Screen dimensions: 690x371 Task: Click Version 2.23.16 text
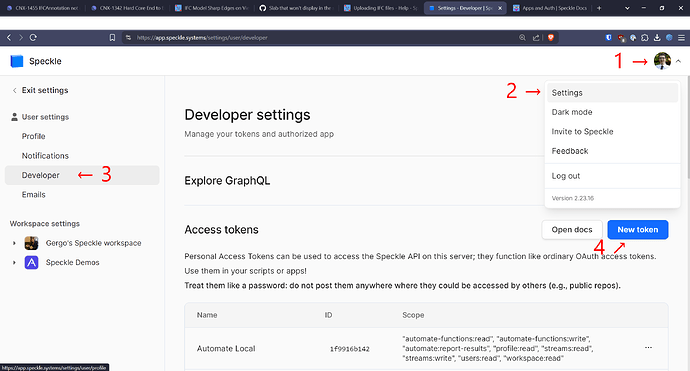[573, 198]
